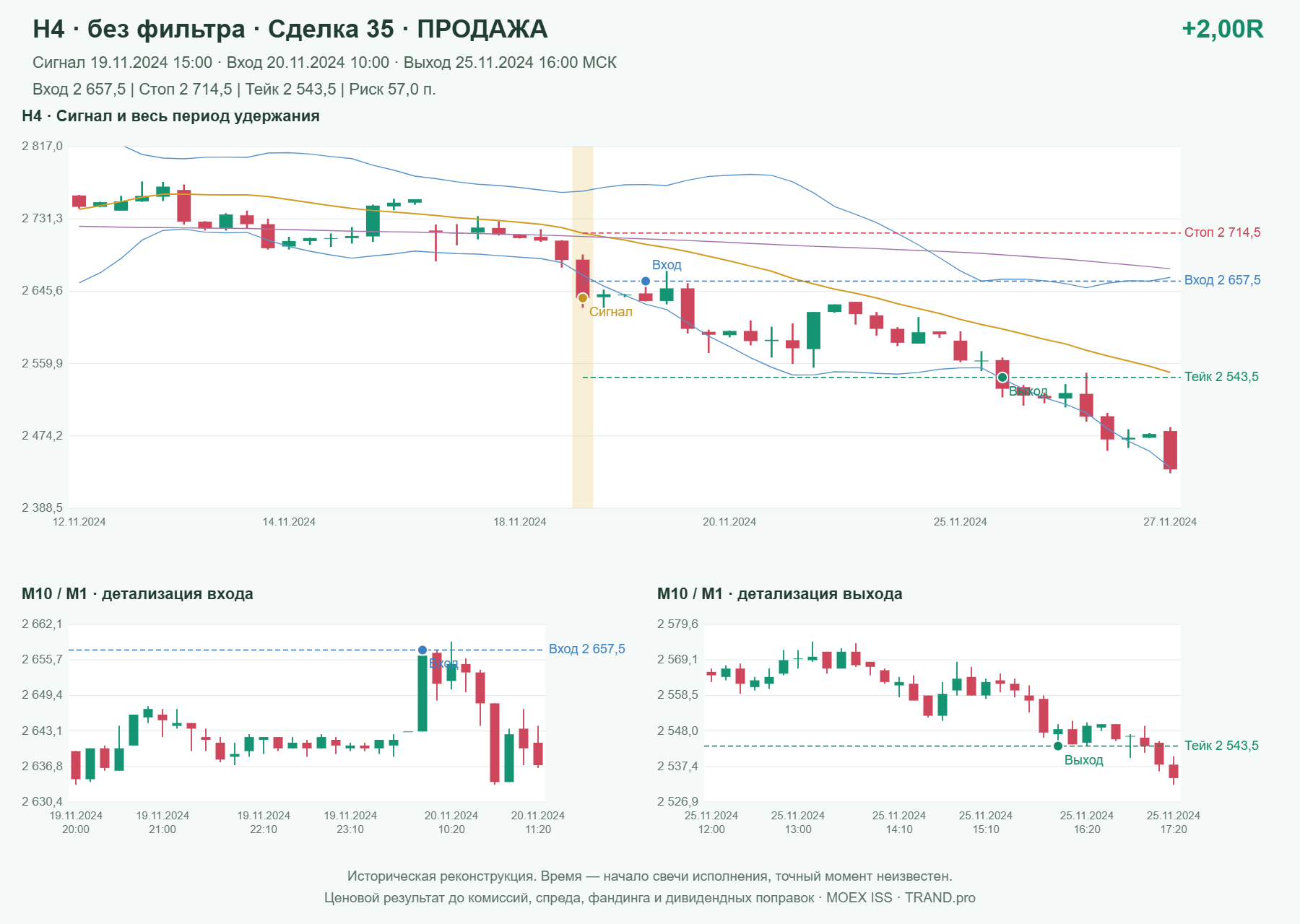Click the large green 10:00 candle in entry detail
1300x924 pixels.
click(422, 693)
